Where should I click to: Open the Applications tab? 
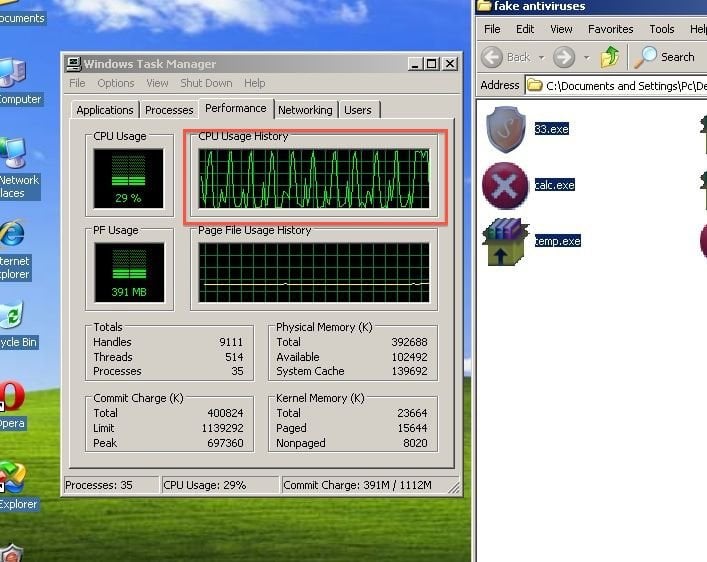coord(105,110)
